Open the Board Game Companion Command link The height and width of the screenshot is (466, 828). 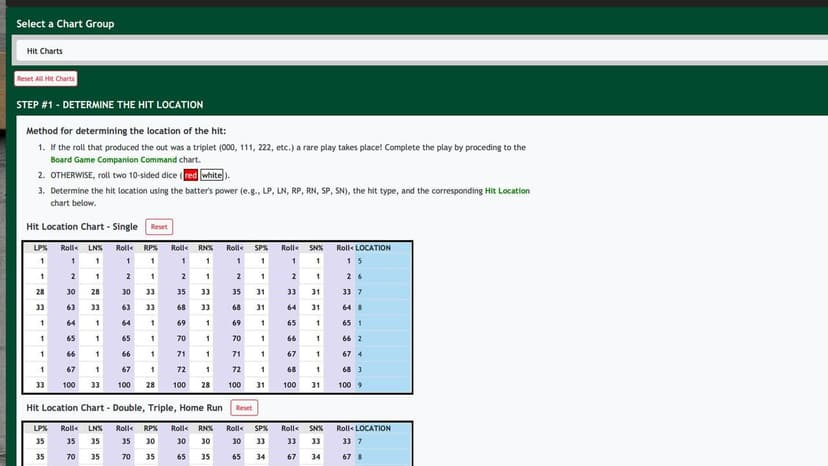pos(114,160)
